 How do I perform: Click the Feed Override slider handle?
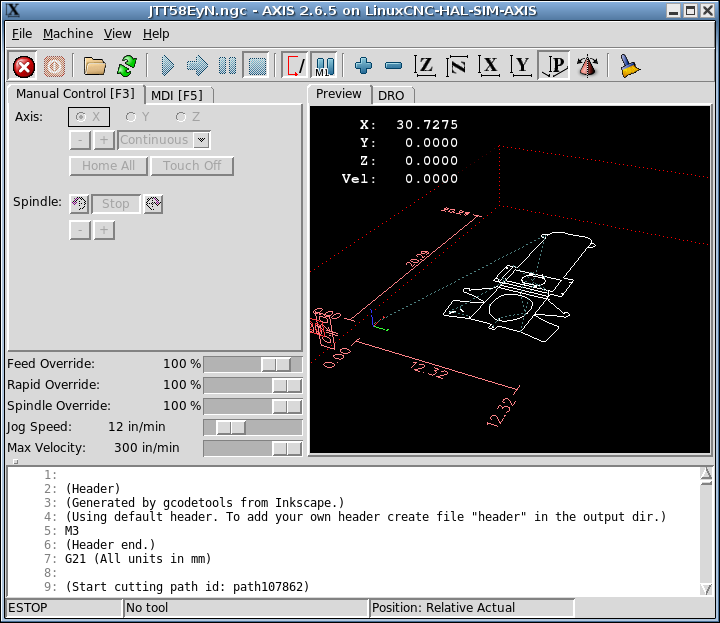276,365
